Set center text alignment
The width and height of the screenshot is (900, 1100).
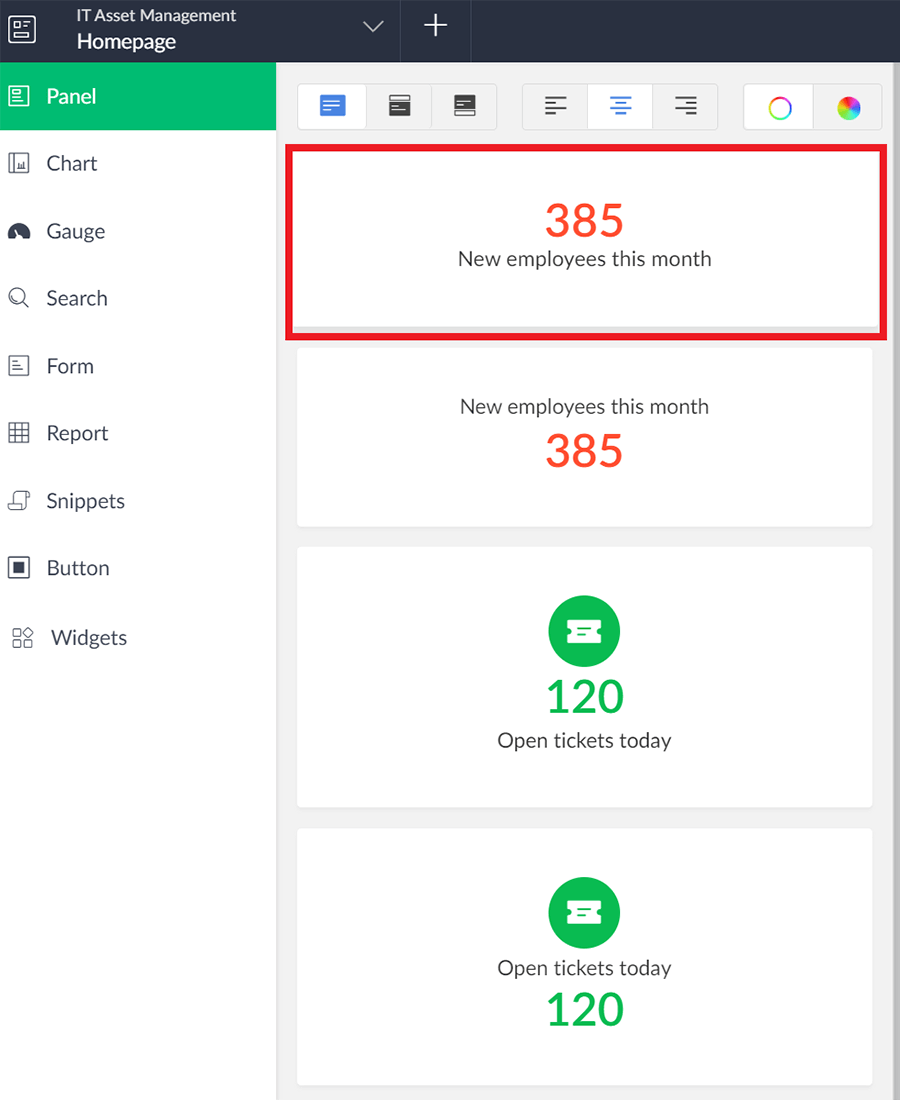(x=620, y=107)
